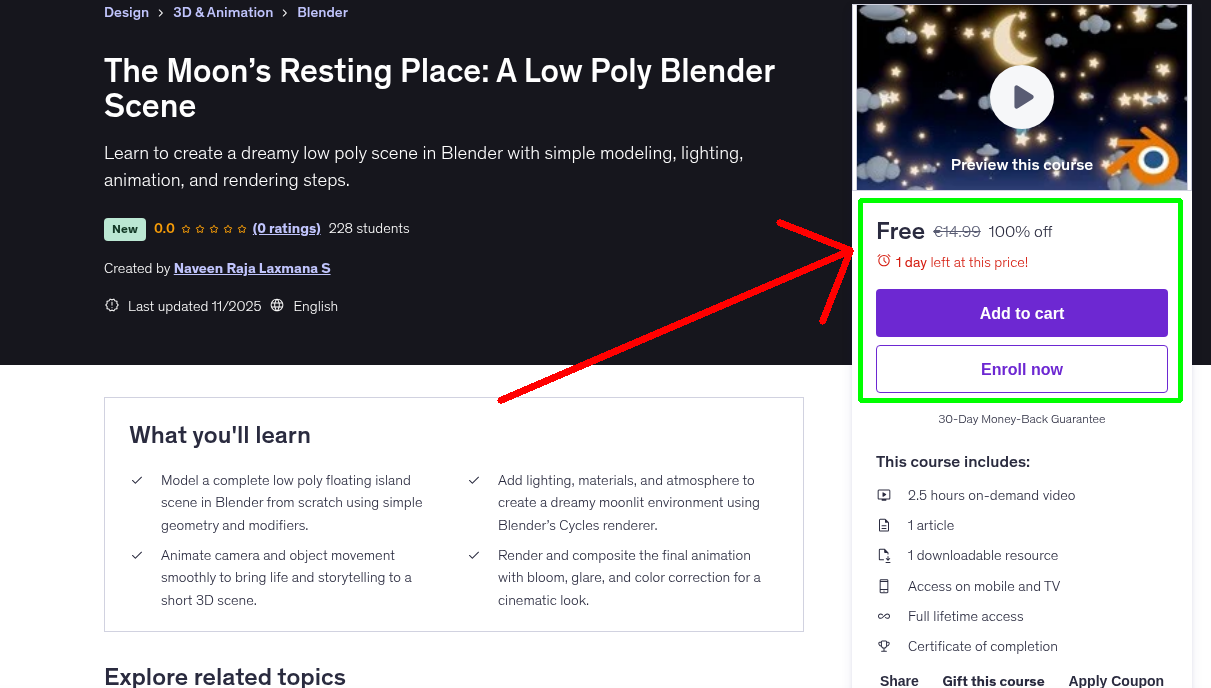
Task: Open instructor Naveen Raja Laxmana S profile
Action: (x=252, y=268)
